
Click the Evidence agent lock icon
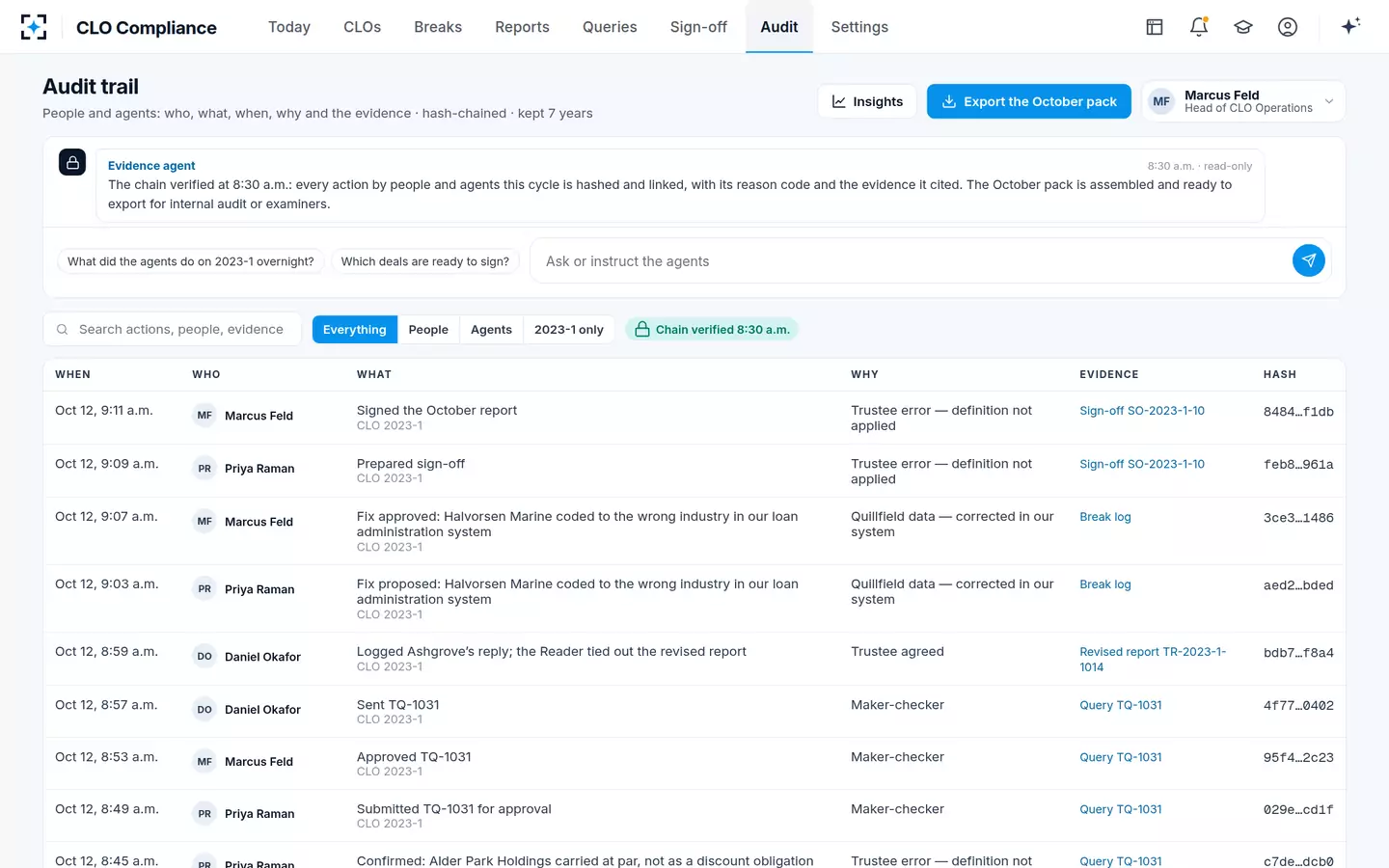pos(72,162)
